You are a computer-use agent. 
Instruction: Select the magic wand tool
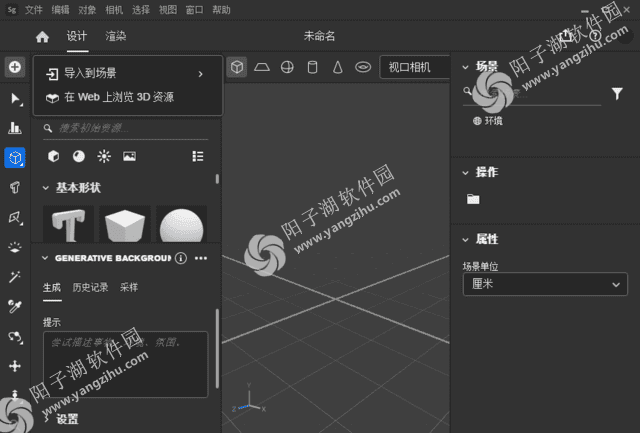point(15,277)
